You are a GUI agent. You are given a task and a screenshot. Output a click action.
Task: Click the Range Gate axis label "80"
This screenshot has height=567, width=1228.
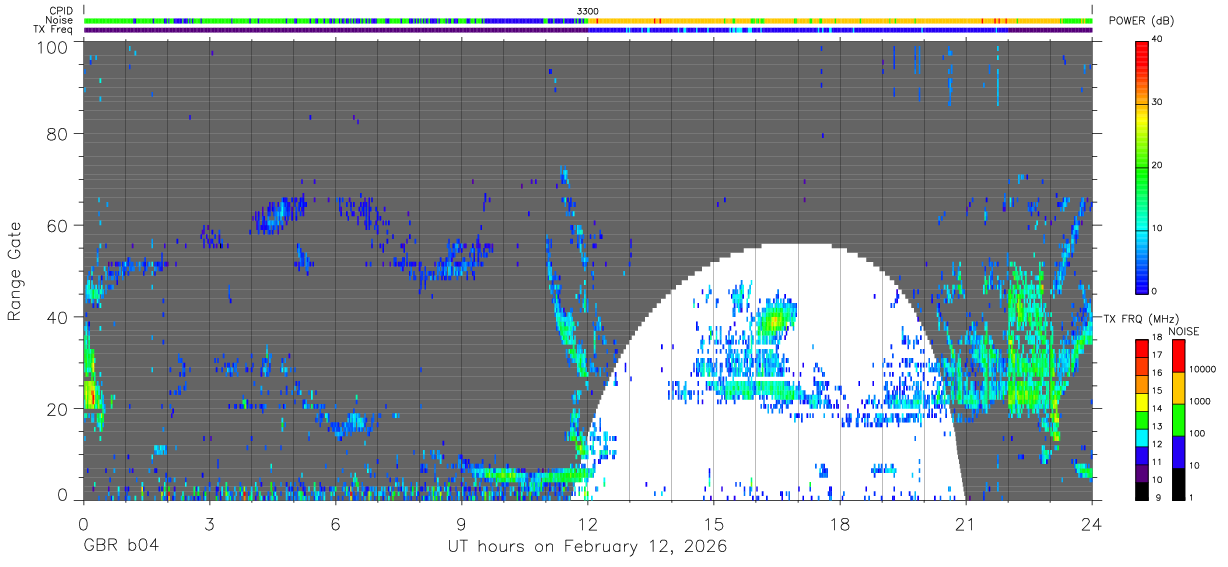tap(58, 133)
